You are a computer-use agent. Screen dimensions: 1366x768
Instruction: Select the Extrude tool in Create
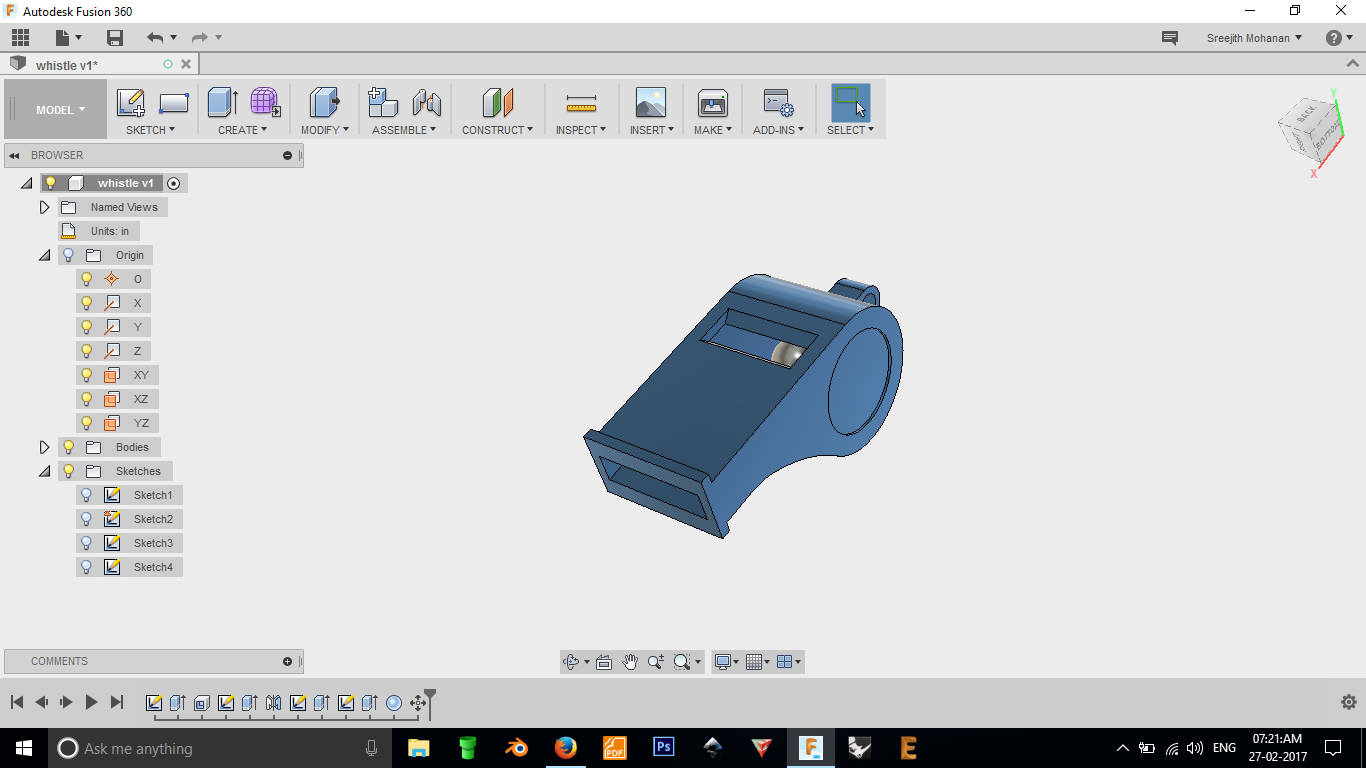222,102
